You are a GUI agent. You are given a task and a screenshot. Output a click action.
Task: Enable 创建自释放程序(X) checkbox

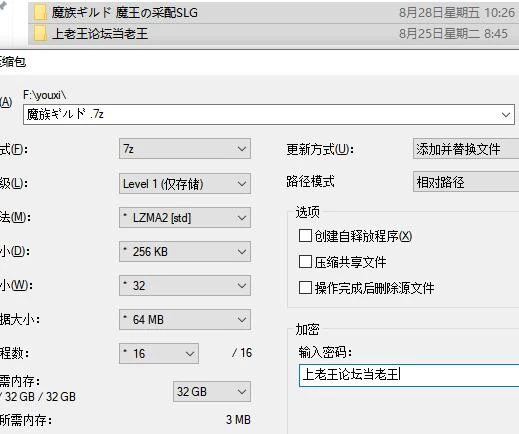[305, 236]
